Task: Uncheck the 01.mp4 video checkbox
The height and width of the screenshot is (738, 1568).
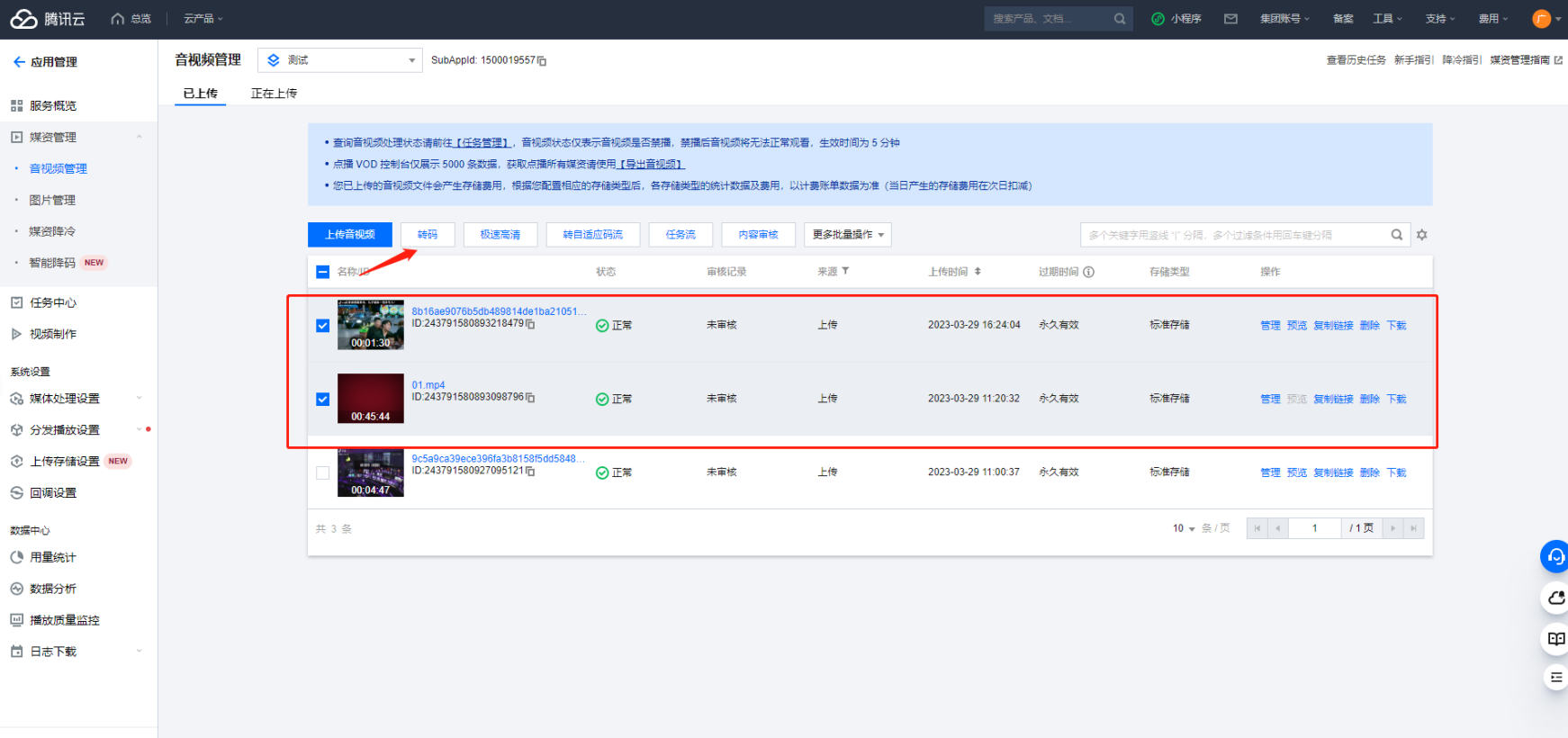Action: coord(322,400)
